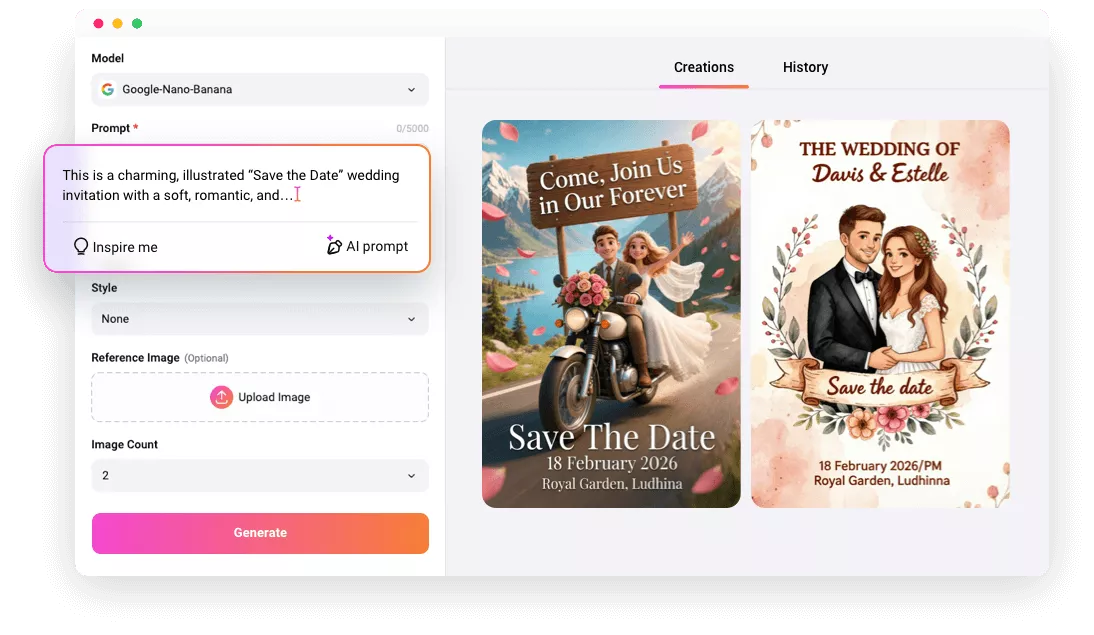Switch to the History tab

click(x=805, y=67)
